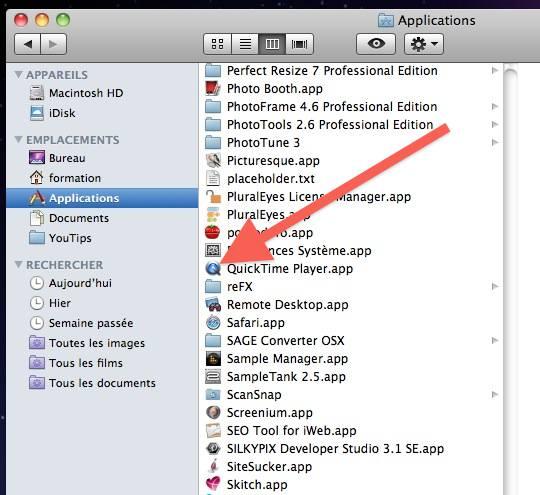Select the Skitch.app heart icon
The image size is (540, 495).
tap(213, 484)
